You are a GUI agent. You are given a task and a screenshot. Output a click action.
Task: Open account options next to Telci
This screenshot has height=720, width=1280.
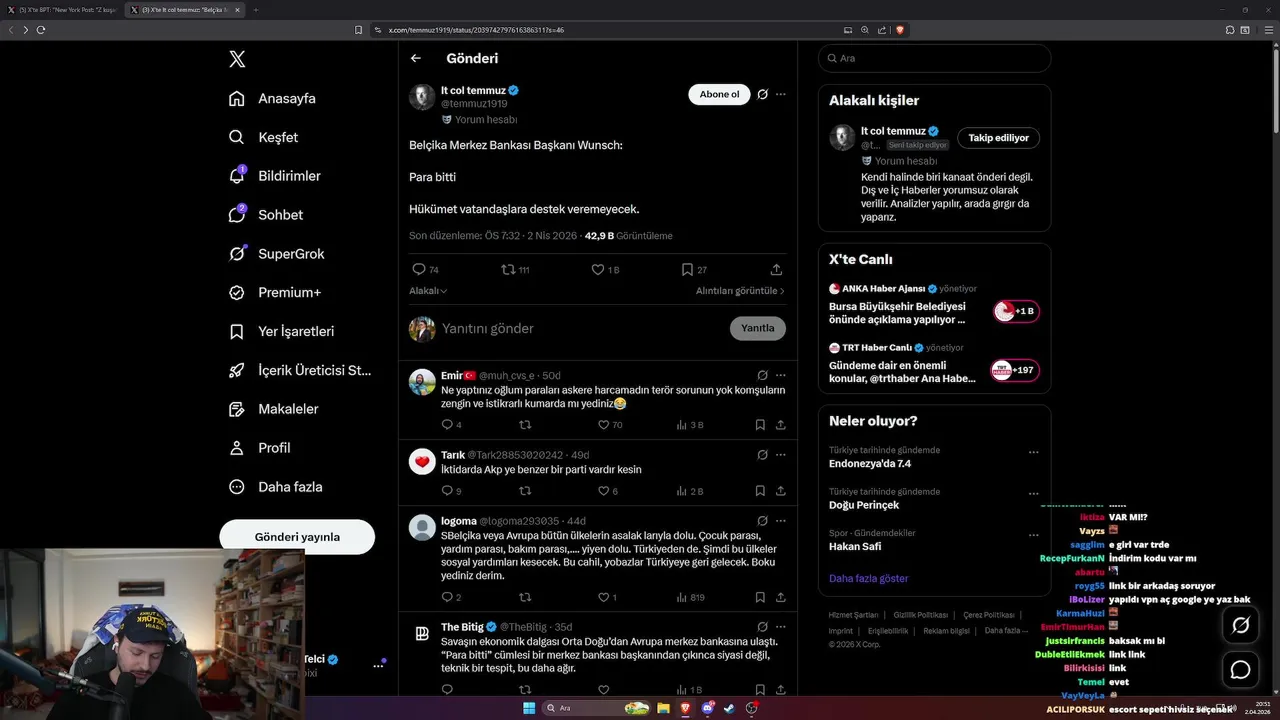tap(379, 665)
